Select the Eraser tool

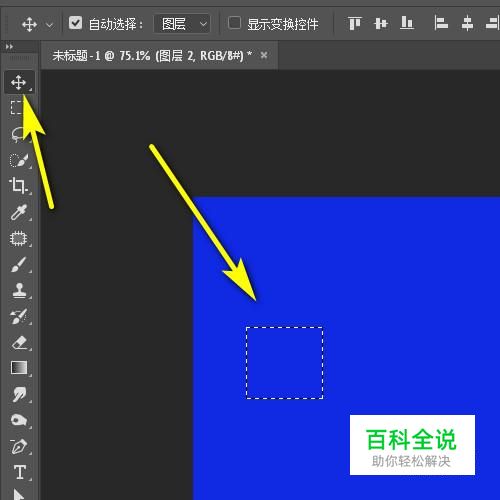point(19,342)
